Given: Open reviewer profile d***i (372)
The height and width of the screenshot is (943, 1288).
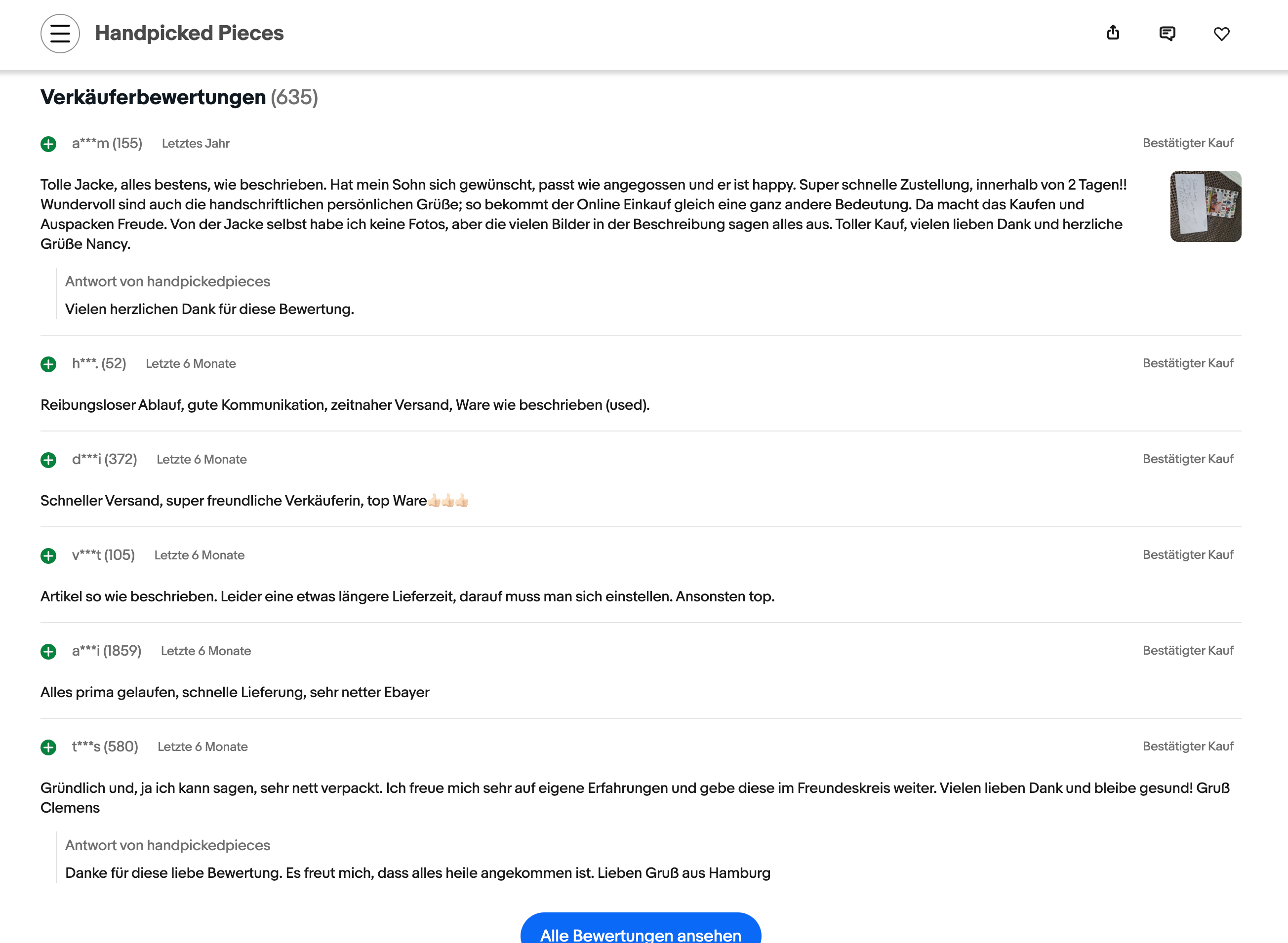Looking at the screenshot, I should (x=105, y=460).
